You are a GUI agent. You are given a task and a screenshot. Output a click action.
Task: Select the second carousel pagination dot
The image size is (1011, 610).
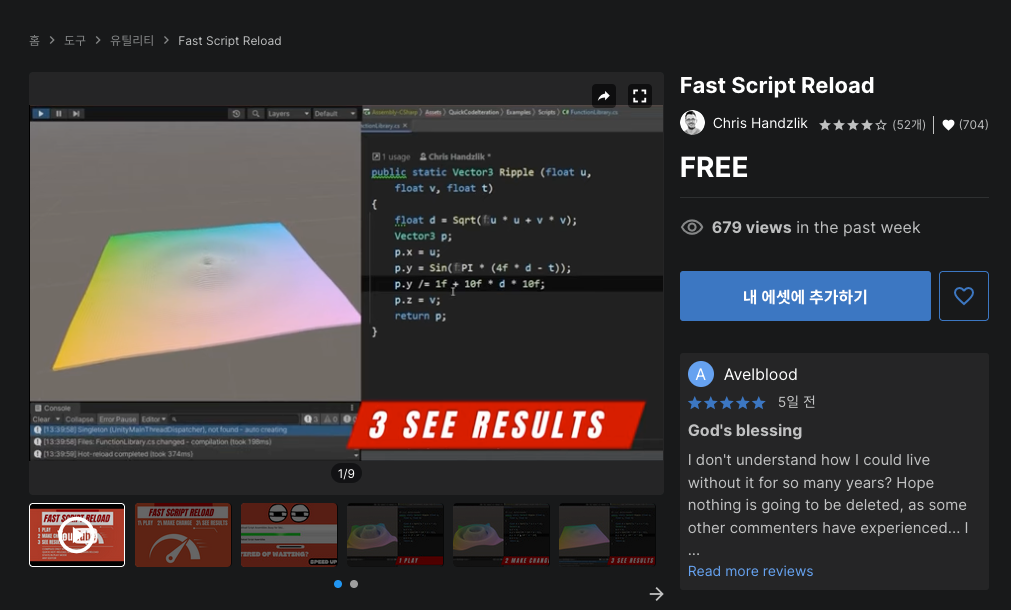coord(353,584)
